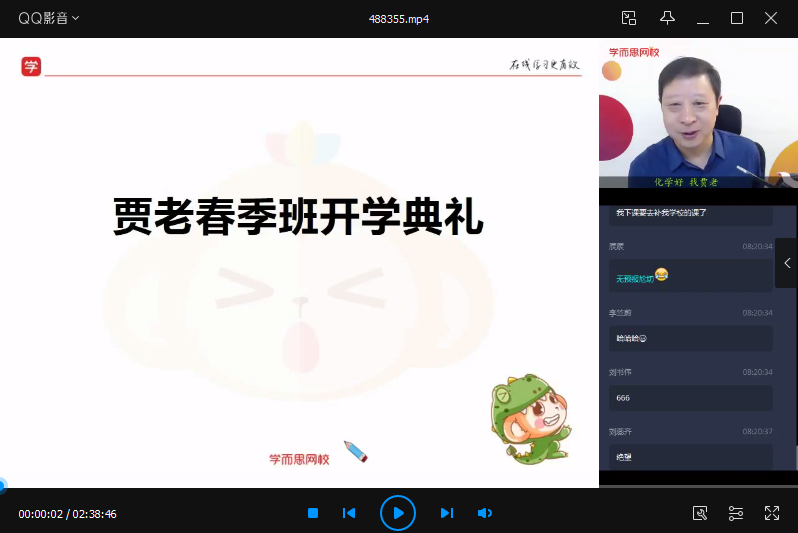This screenshot has width=798, height=533.
Task: Click the 贾老春季班开学典礼 video title area
Action: coord(298,217)
